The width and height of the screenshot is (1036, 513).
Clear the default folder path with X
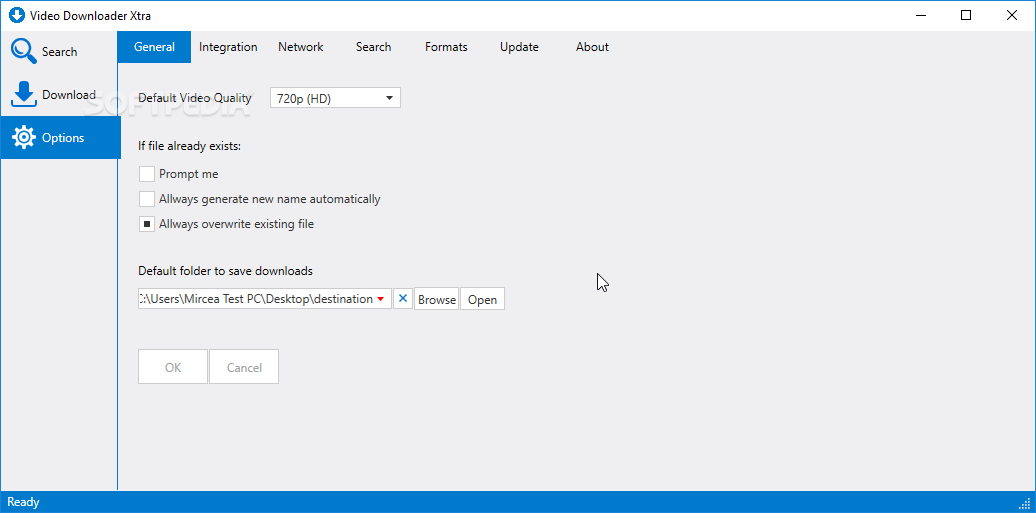click(402, 299)
